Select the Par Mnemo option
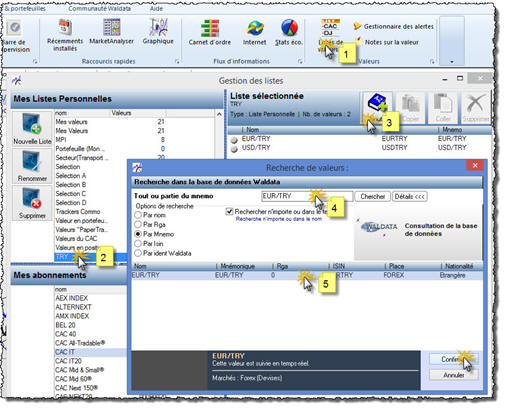This screenshot has height=410, width=505. 138,234
